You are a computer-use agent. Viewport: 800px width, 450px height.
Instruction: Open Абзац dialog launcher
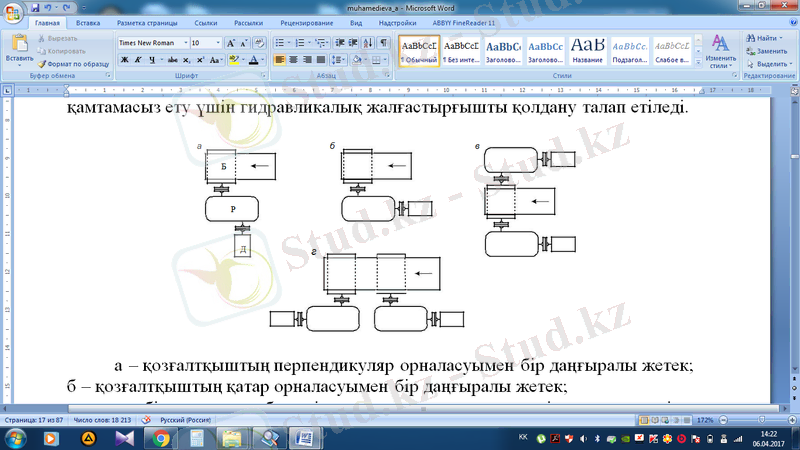[x=387, y=76]
